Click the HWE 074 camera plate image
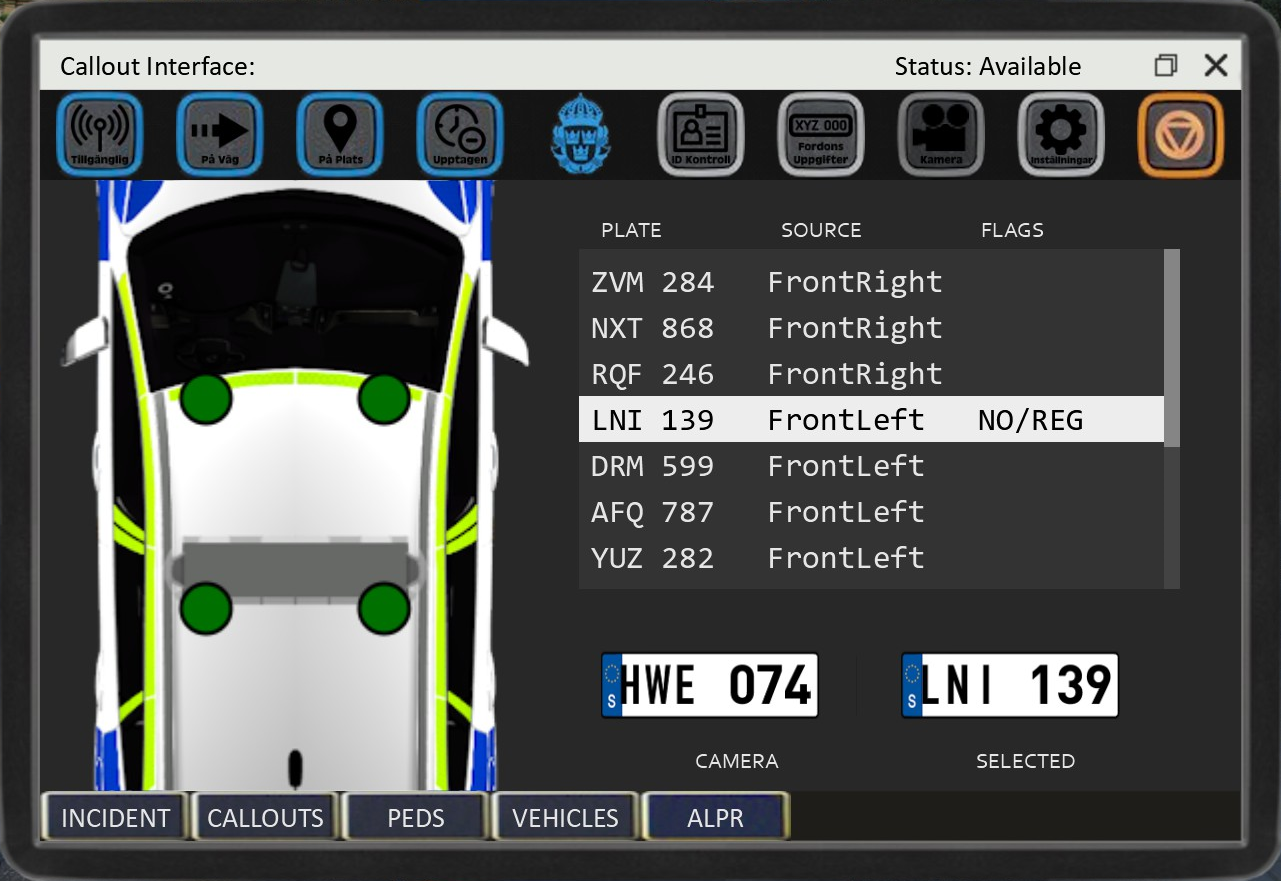 710,686
